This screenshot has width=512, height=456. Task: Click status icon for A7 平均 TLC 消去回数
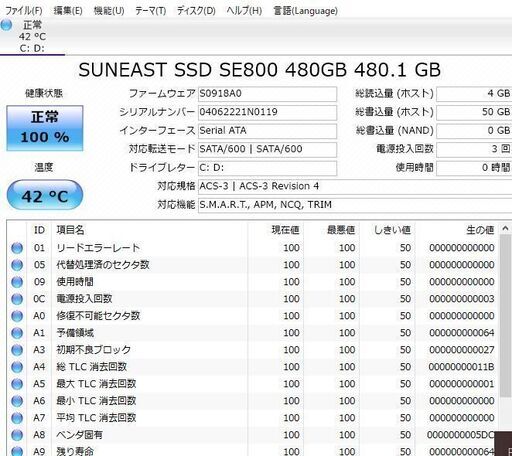click(x=17, y=418)
